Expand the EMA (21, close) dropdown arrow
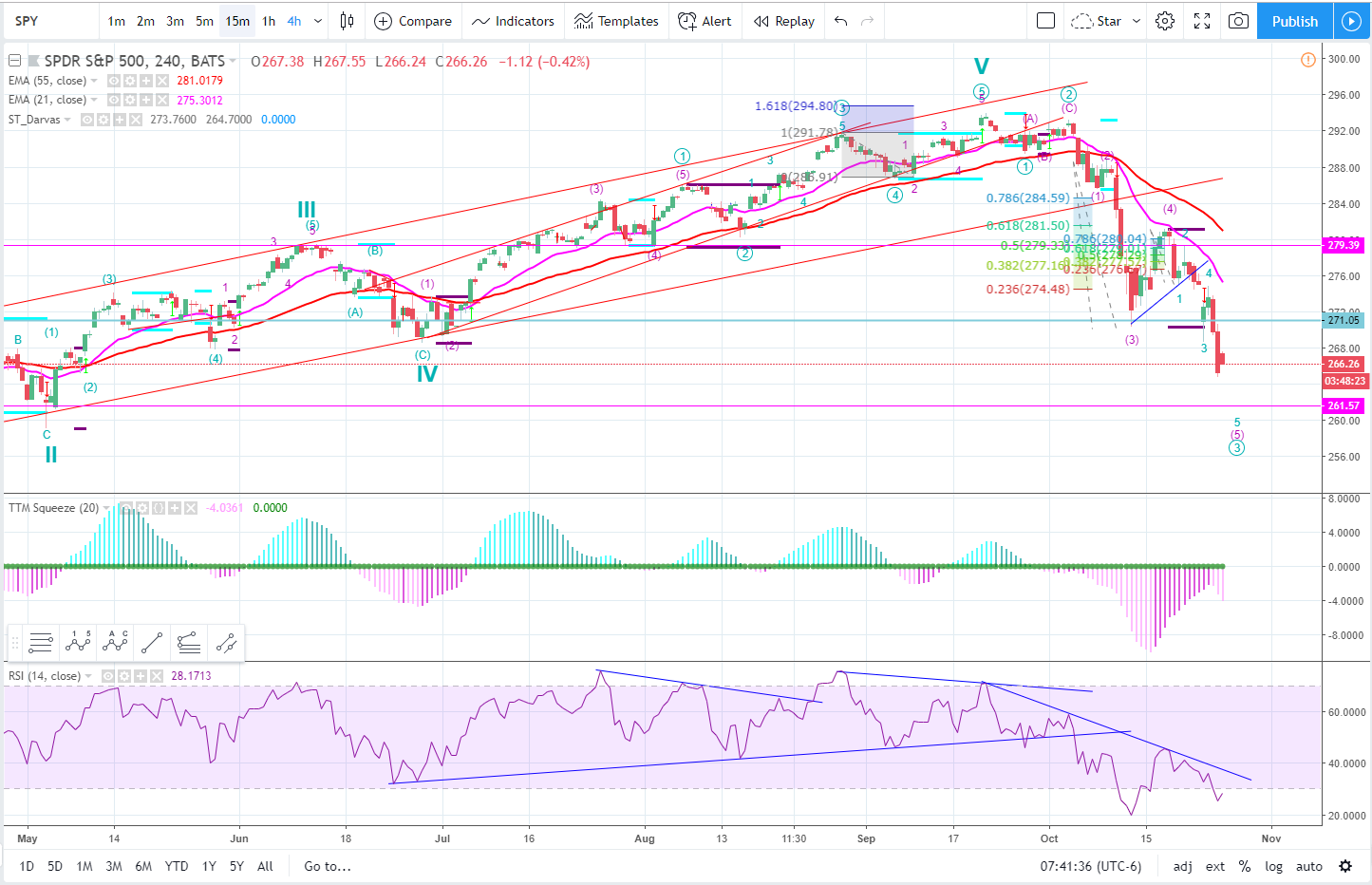 click(94, 100)
